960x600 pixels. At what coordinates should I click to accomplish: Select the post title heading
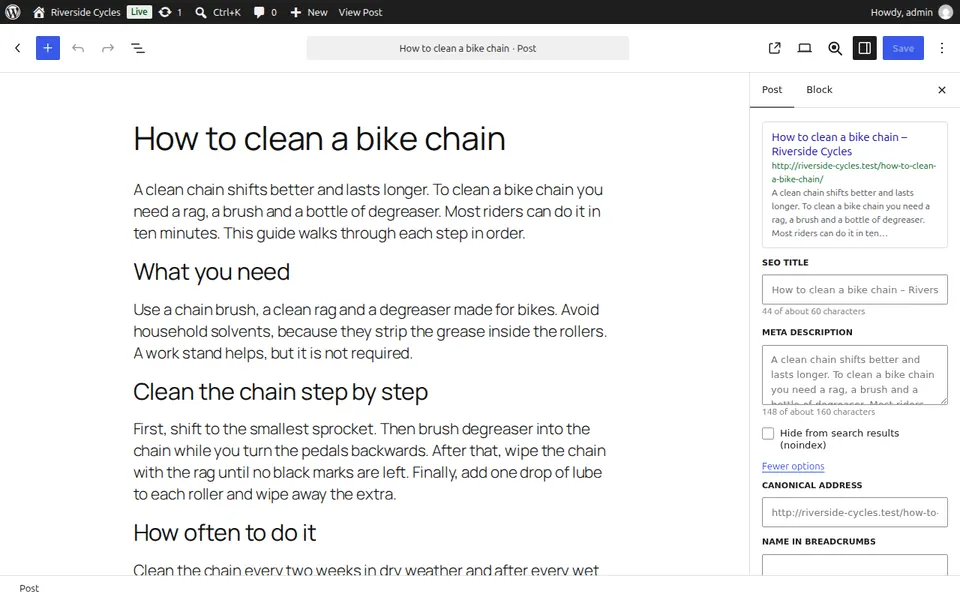tap(320, 138)
